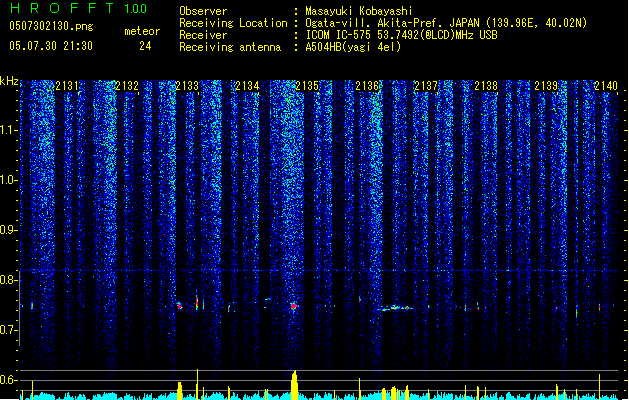Click the kHz axis unit label

[9, 81]
